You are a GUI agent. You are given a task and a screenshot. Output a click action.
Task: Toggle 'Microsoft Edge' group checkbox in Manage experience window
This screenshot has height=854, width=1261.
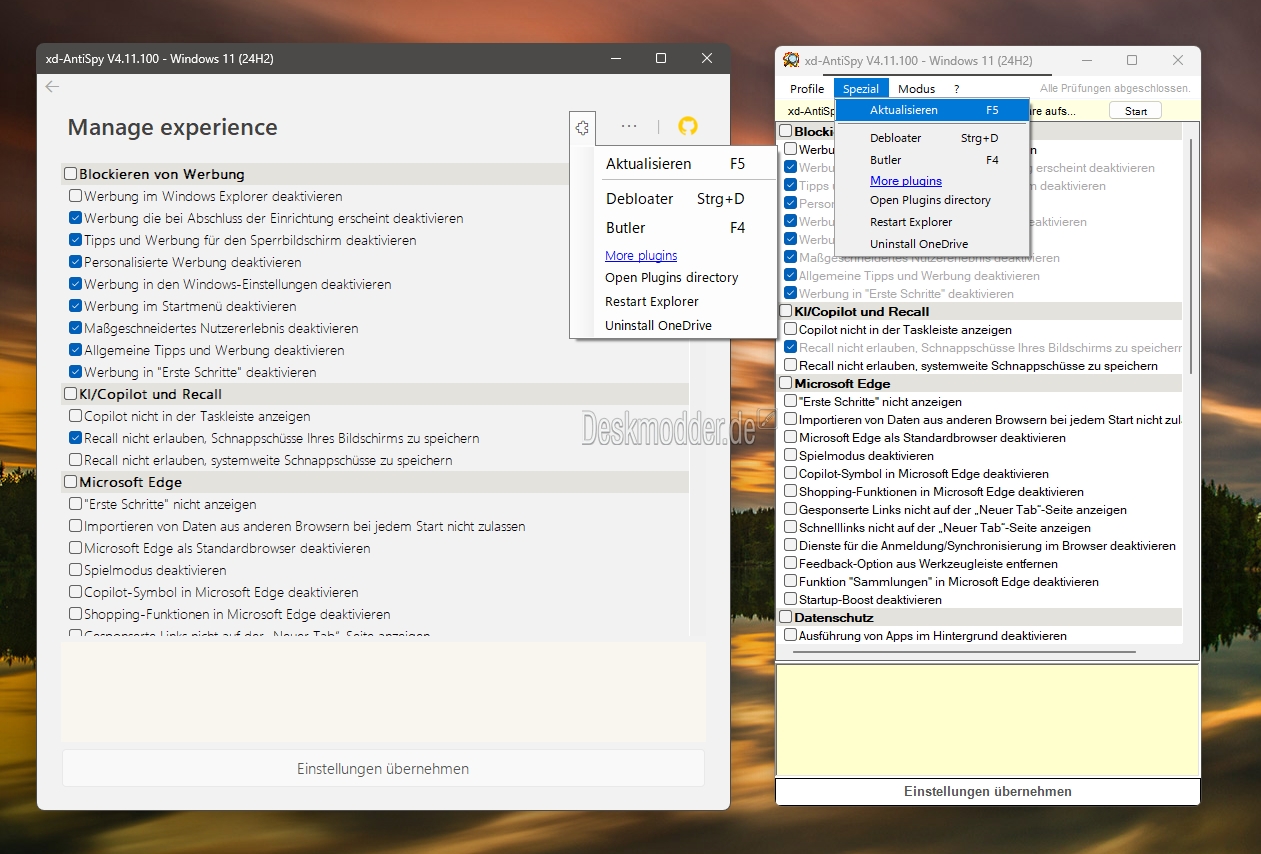click(71, 482)
